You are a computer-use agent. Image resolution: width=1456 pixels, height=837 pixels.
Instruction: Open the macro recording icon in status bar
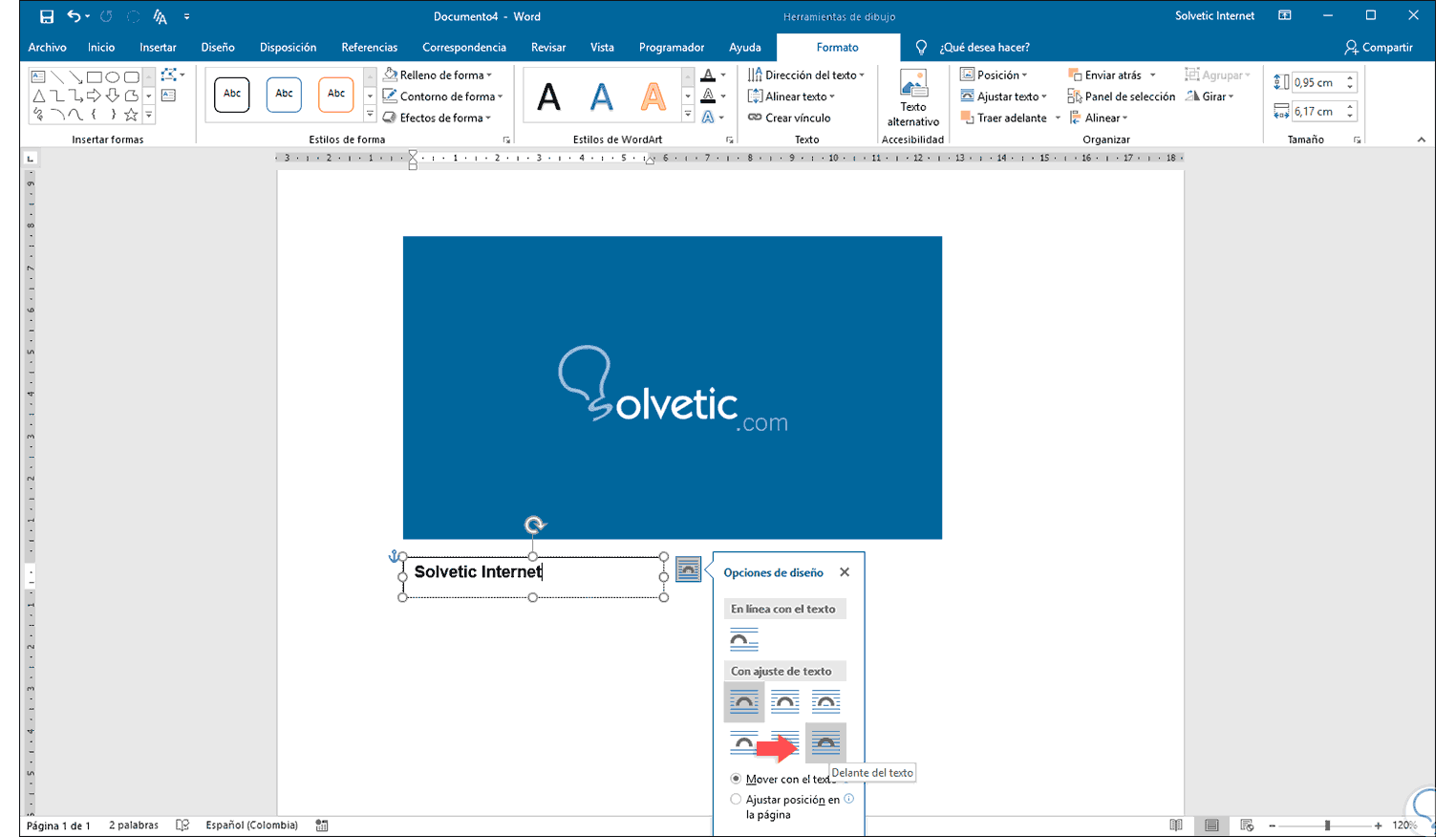tap(322, 826)
